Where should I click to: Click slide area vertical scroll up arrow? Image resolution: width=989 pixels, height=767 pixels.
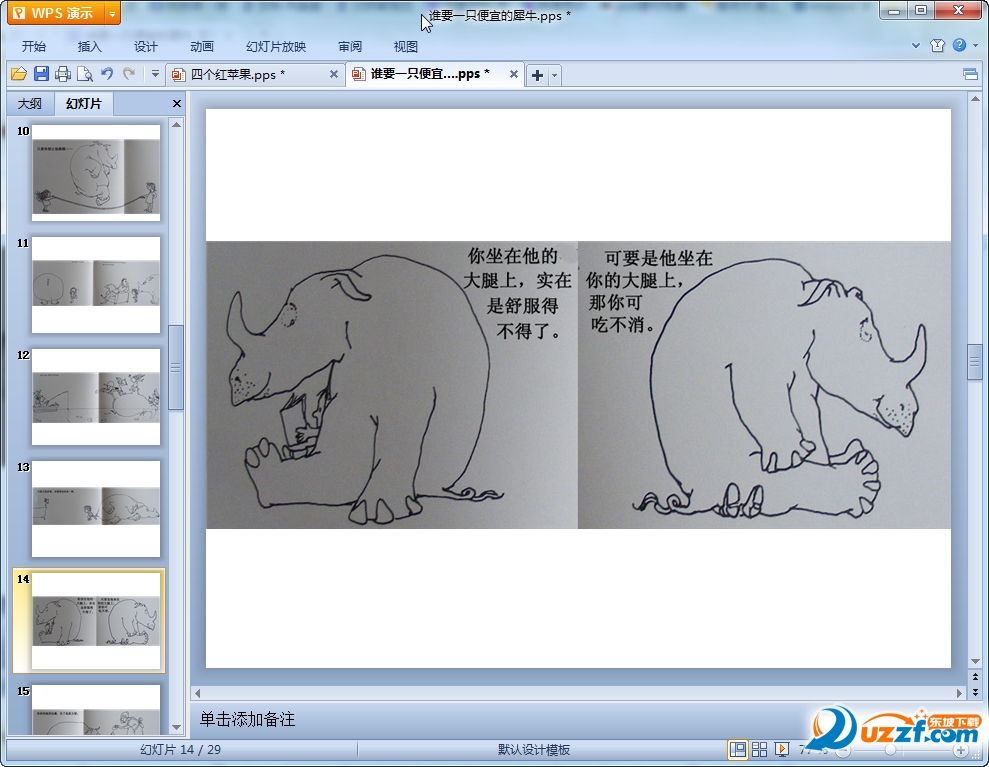[975, 99]
